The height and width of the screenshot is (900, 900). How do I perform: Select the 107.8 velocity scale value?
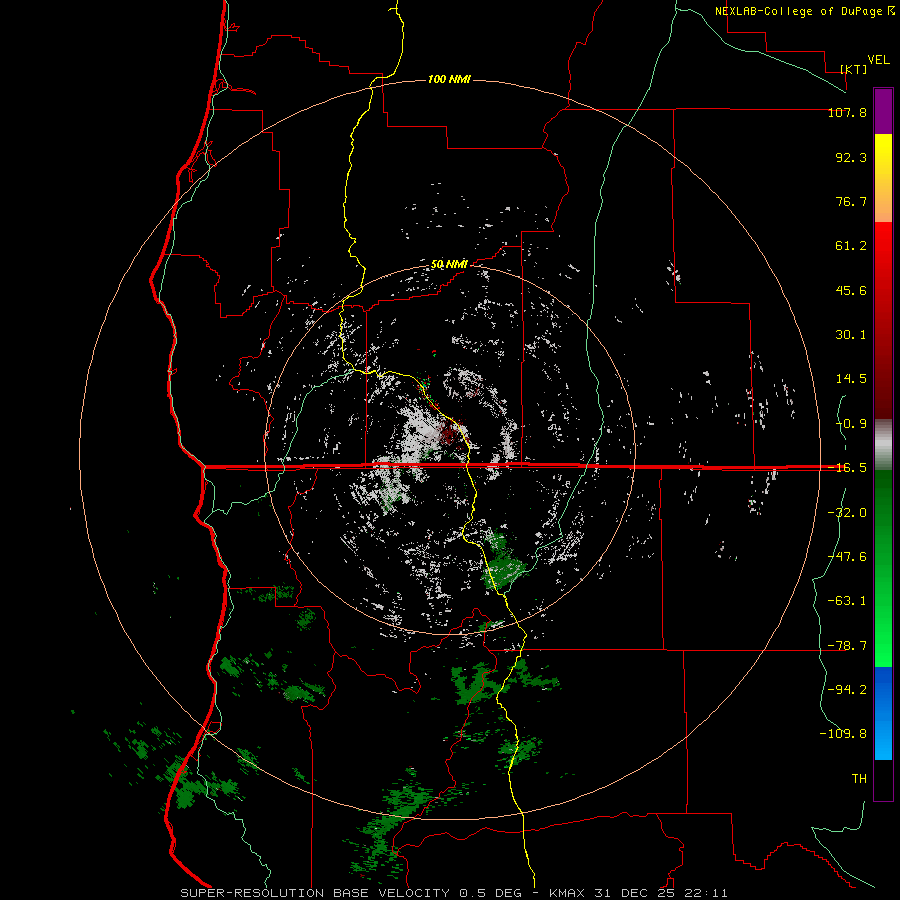click(847, 112)
